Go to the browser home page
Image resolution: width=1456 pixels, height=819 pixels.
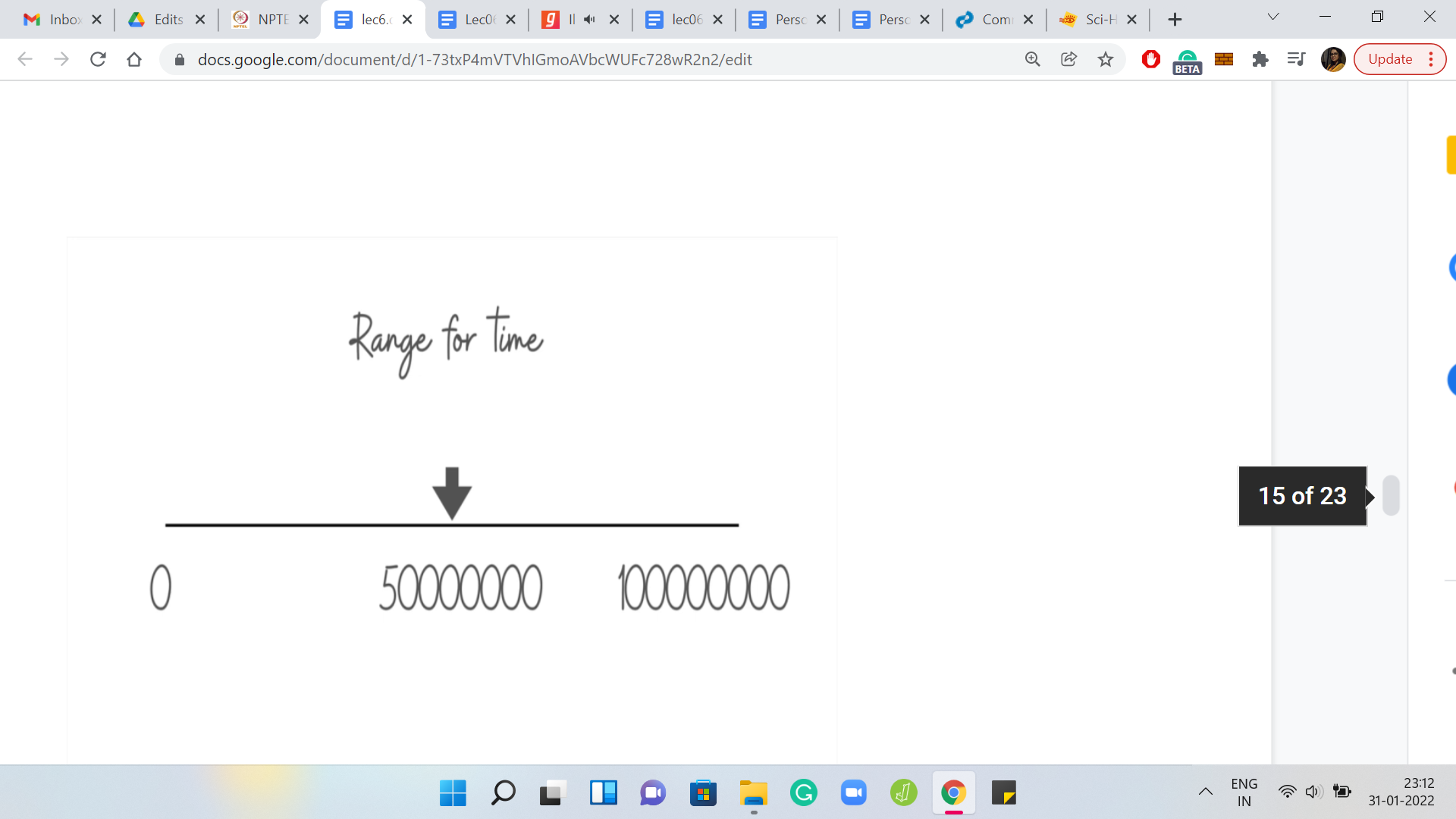pyautogui.click(x=134, y=59)
